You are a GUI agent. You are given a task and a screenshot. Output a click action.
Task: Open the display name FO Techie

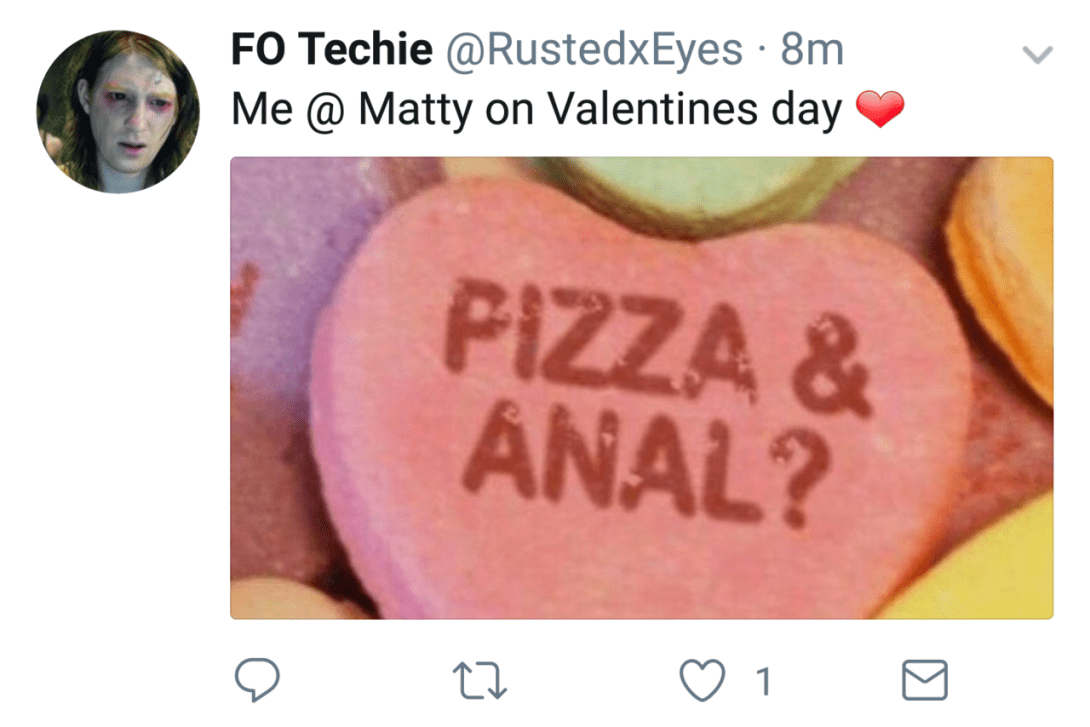pyautogui.click(x=331, y=50)
